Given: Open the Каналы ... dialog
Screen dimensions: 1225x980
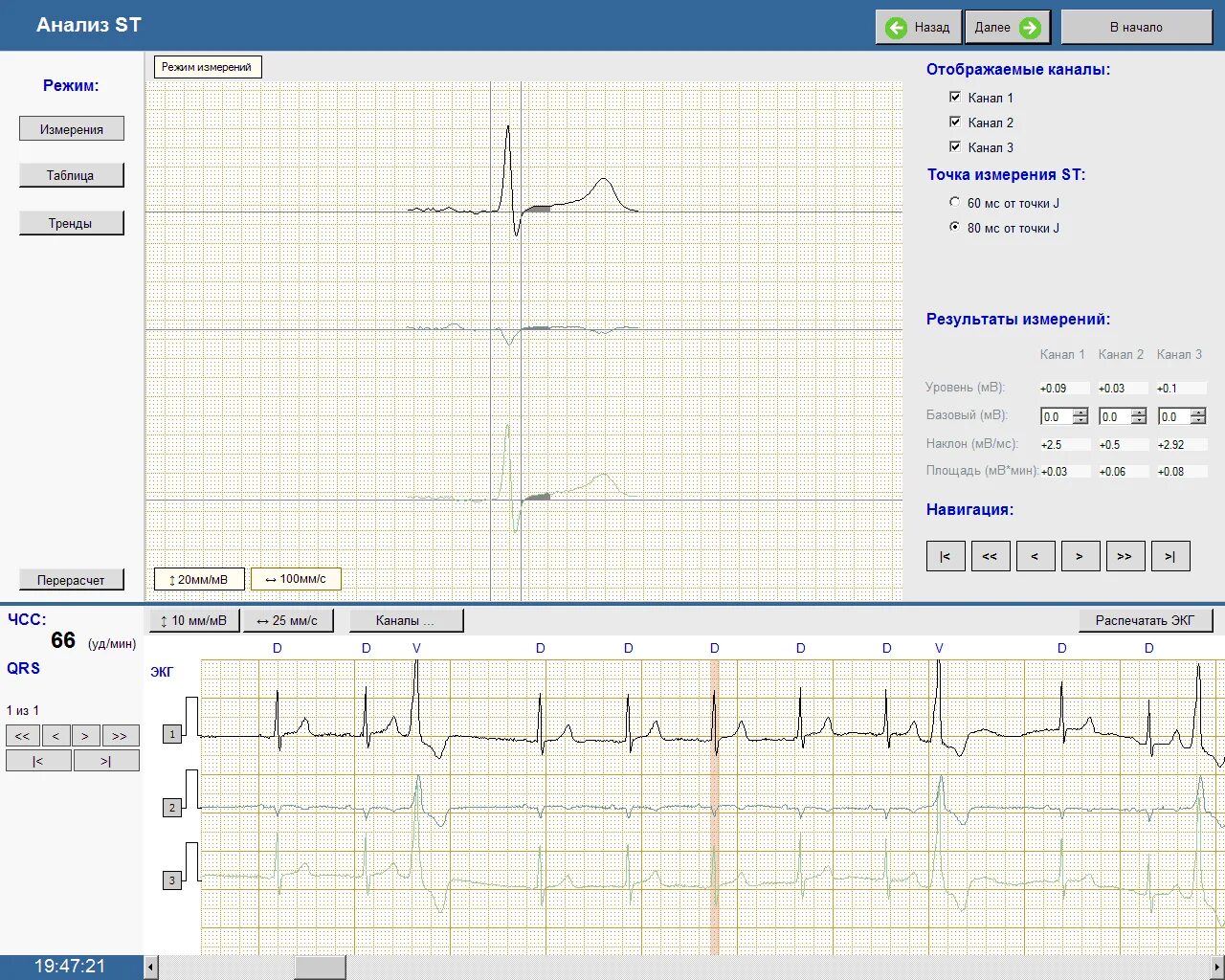Looking at the screenshot, I should coord(406,620).
